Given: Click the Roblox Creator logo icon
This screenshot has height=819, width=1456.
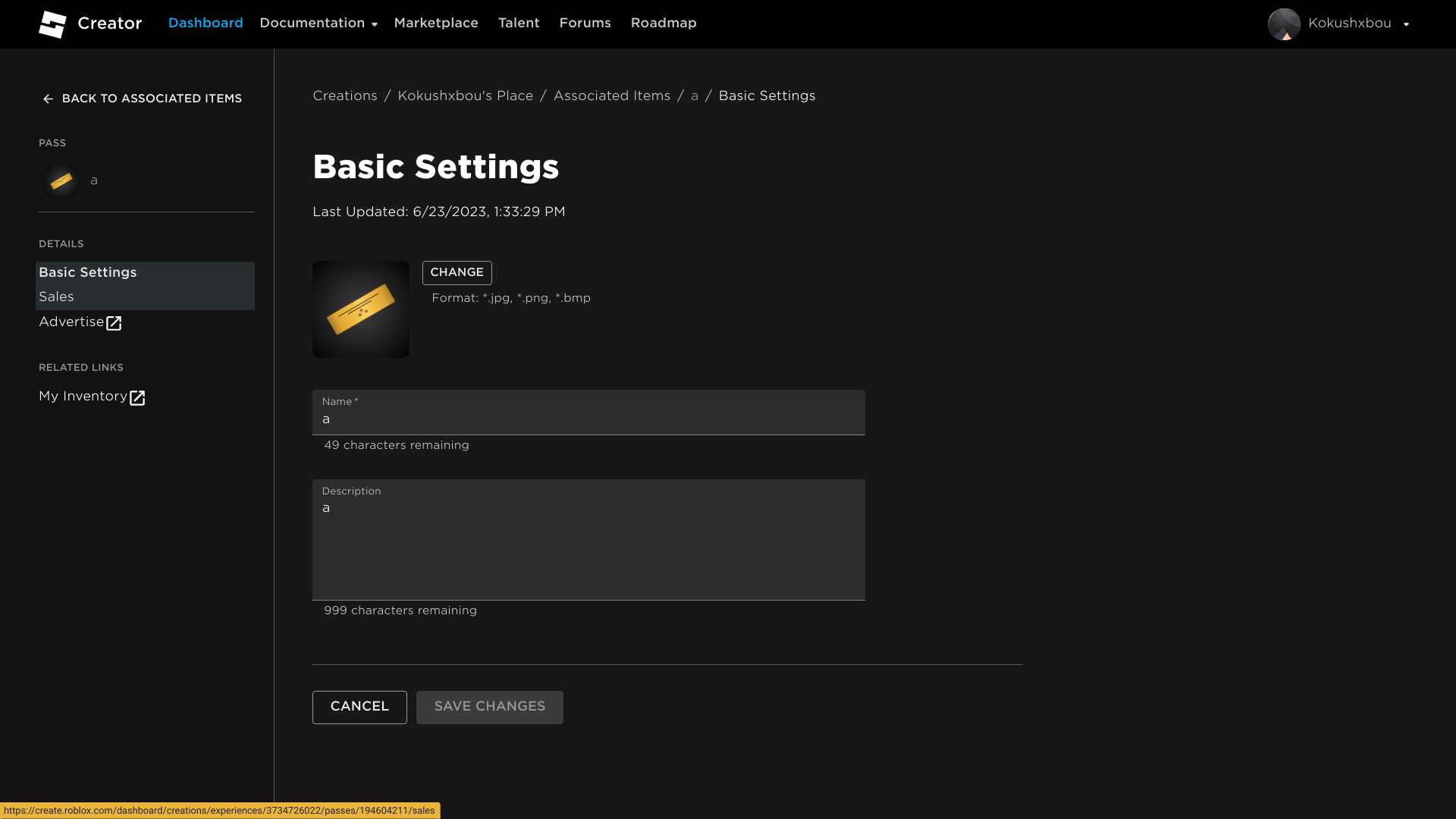Looking at the screenshot, I should 53,24.
